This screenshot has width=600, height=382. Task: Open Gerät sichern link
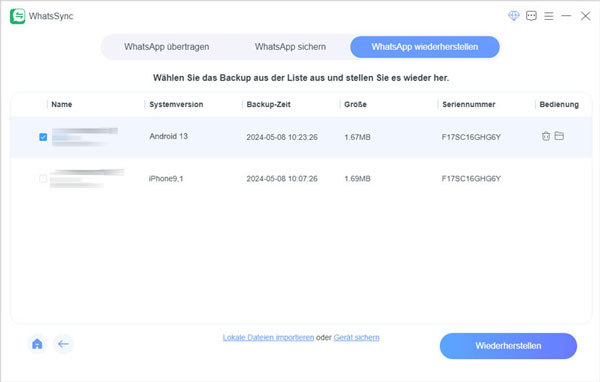pyautogui.click(x=356, y=337)
